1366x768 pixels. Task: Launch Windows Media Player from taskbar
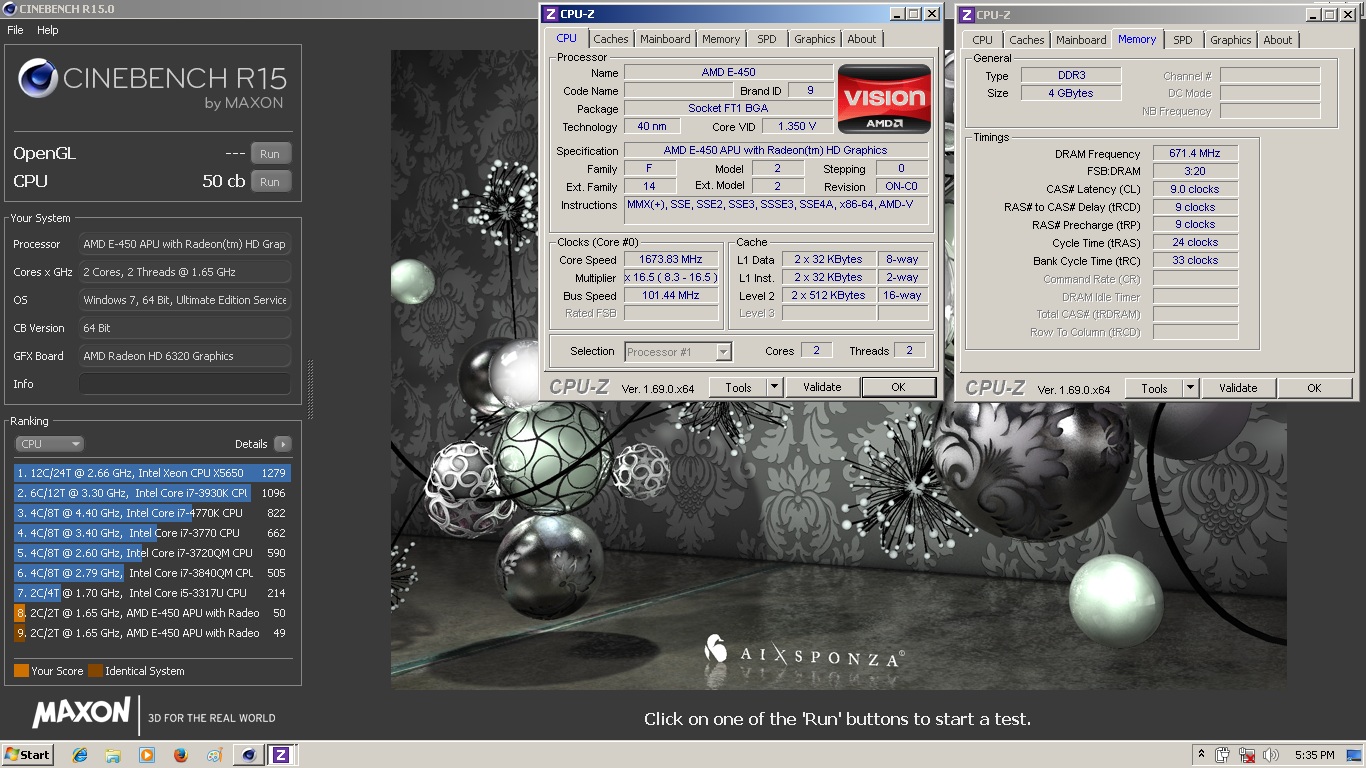click(x=147, y=755)
